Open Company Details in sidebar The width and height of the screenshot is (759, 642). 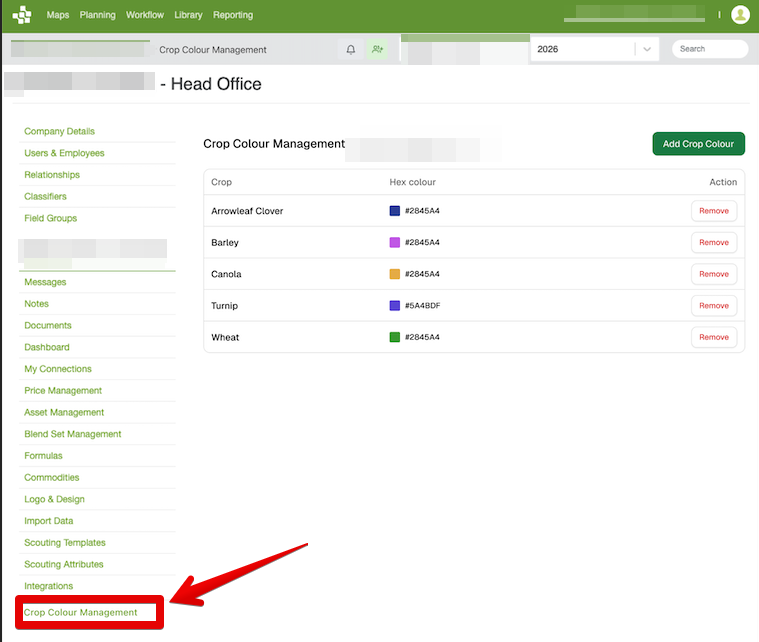pos(60,131)
